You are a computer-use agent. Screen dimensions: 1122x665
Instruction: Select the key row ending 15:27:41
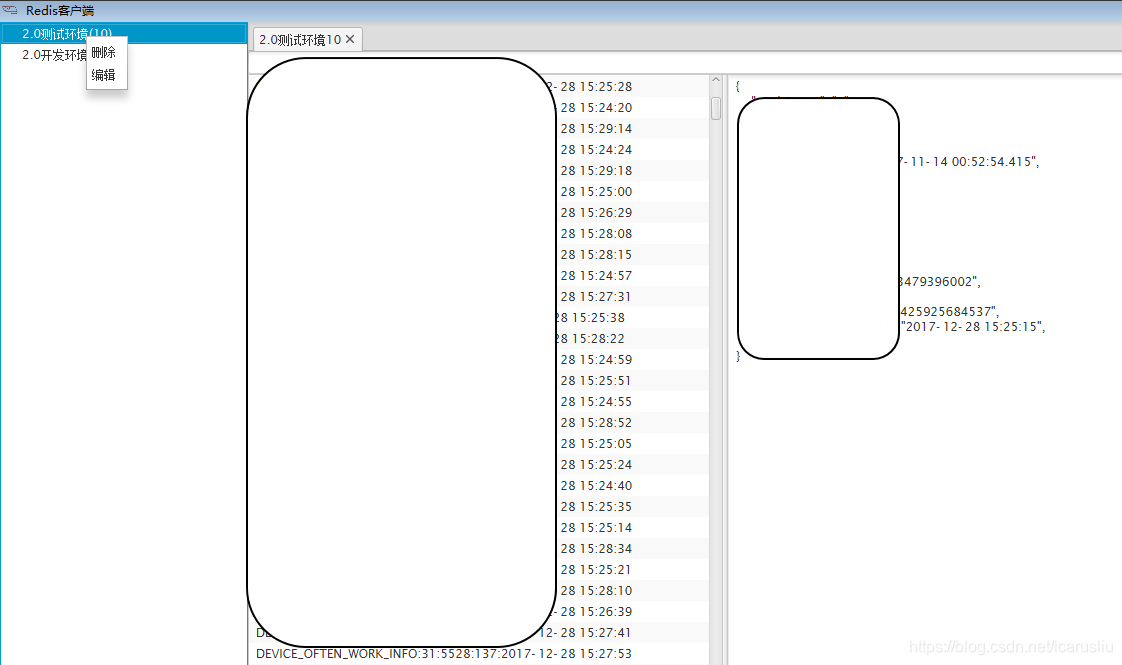(478, 633)
